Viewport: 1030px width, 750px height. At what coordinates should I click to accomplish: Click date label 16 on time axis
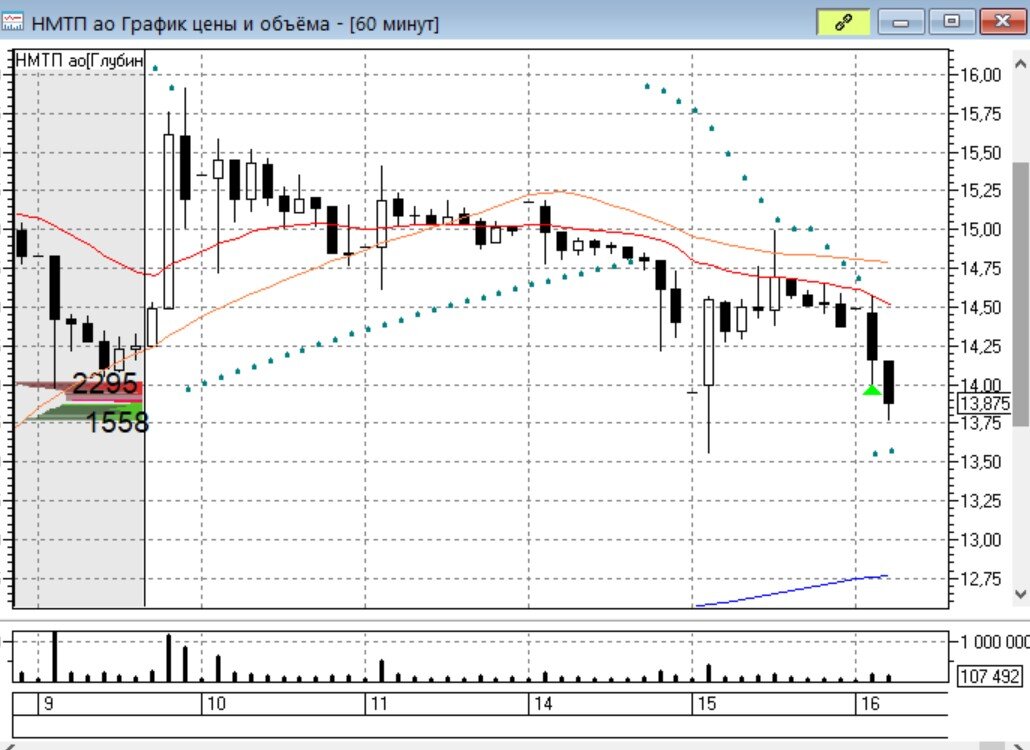pos(870,704)
